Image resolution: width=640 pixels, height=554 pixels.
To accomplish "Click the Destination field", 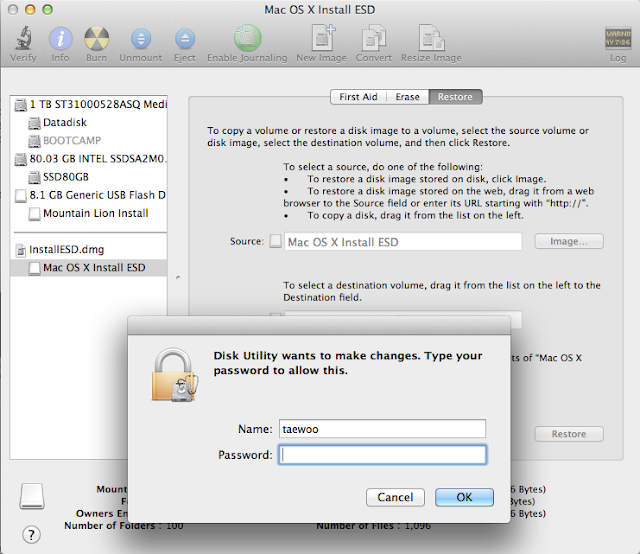I will [x=403, y=319].
